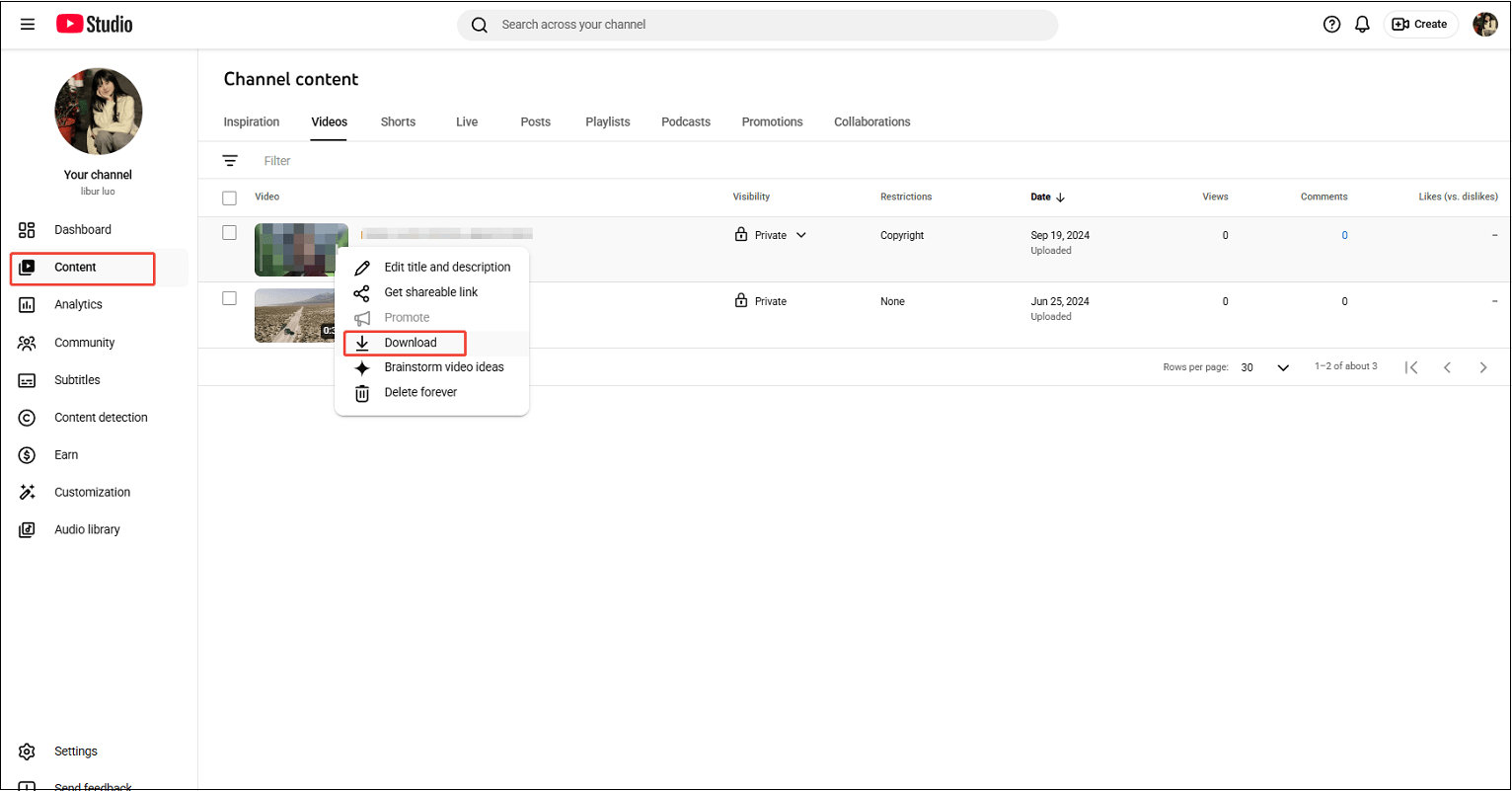
Task: Open the filter icon above the video list
Action: pos(230,160)
